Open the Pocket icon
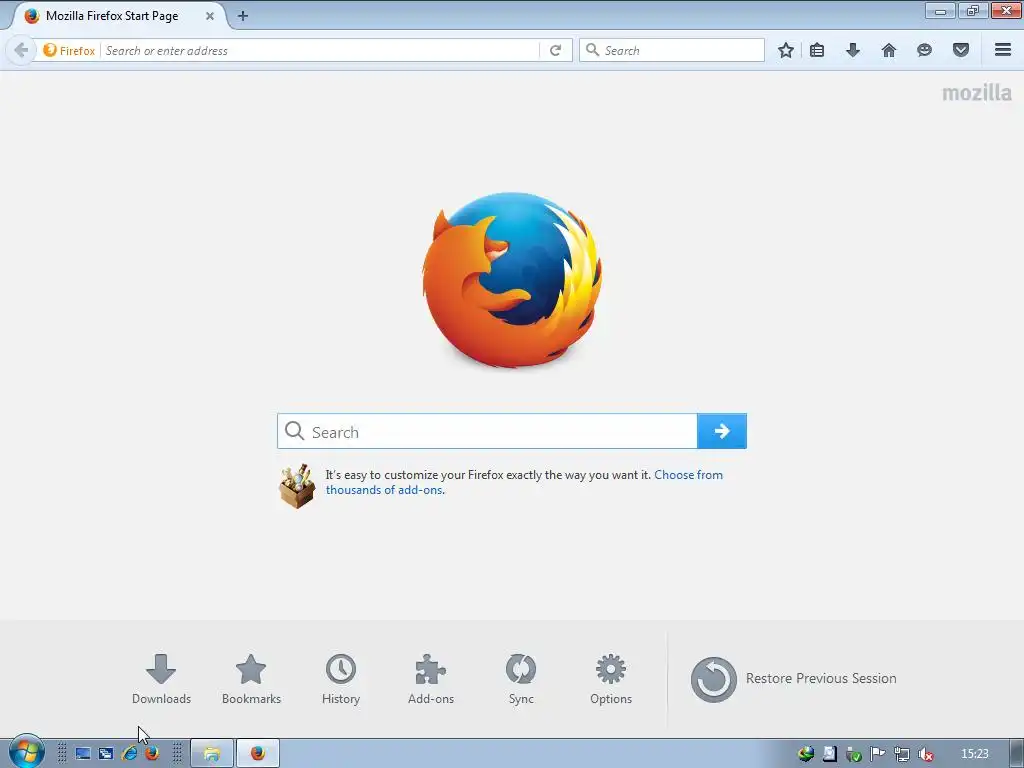This screenshot has height=768, width=1024. coord(961,50)
